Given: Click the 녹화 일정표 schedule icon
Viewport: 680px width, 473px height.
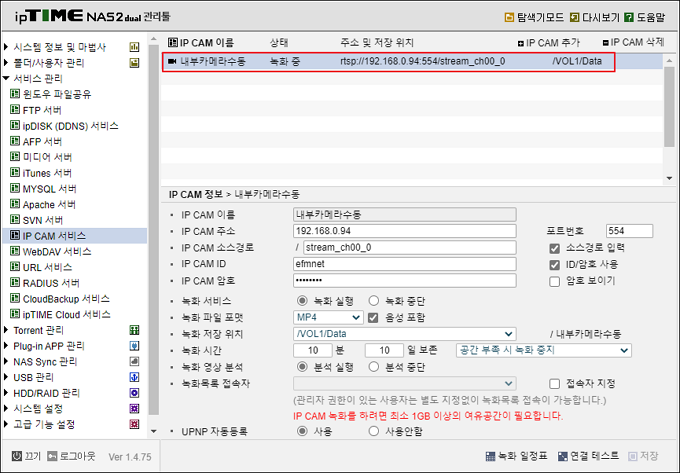Looking at the screenshot, I should 490,456.
